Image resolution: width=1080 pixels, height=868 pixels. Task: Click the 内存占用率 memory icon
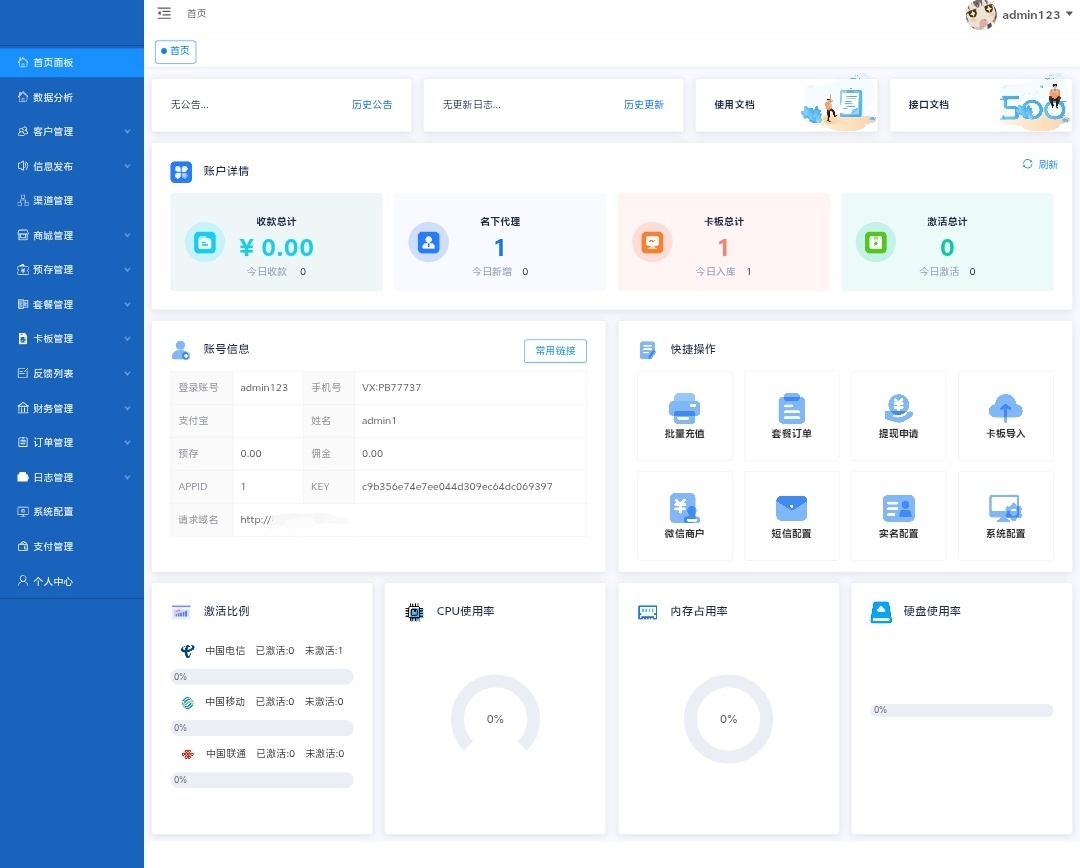coord(647,612)
